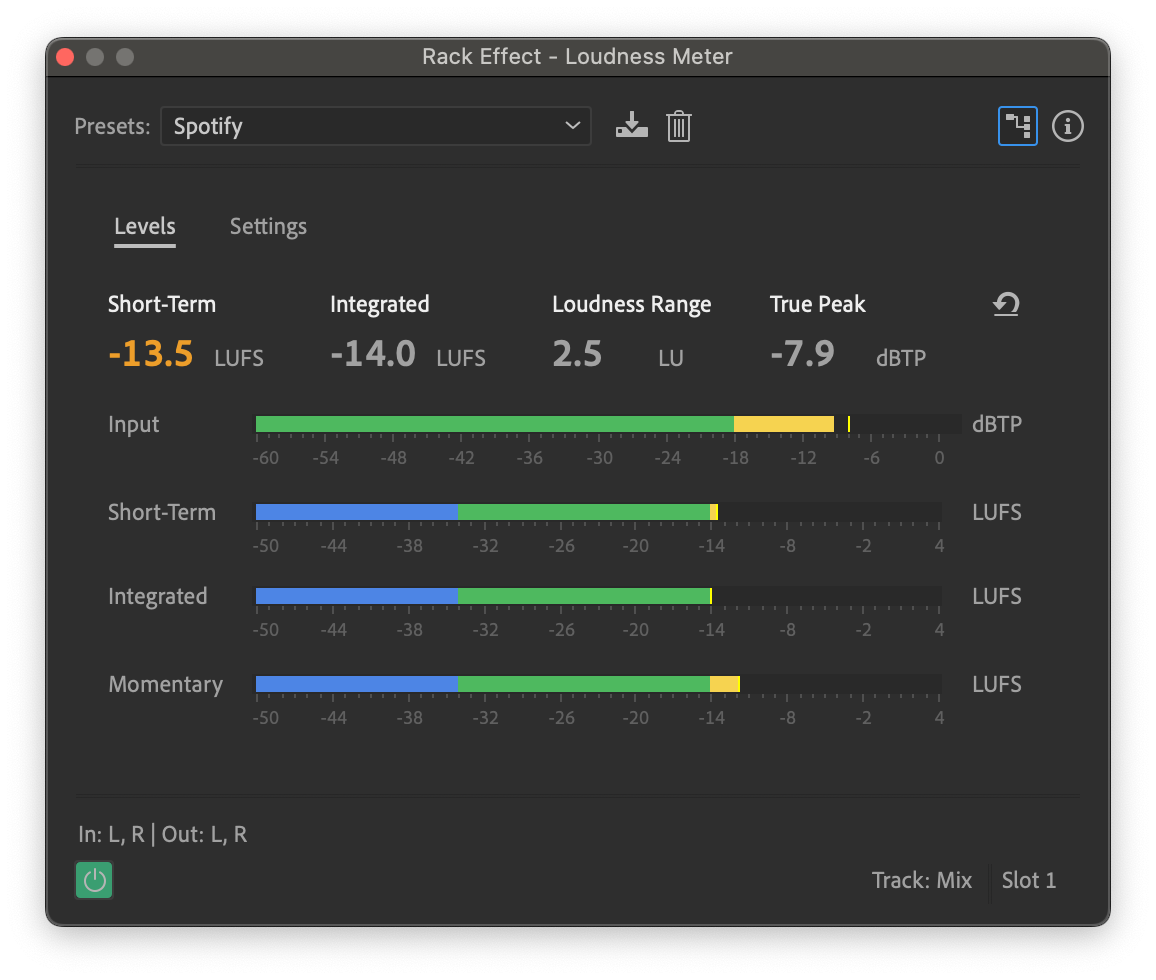Viewport: 1156px width, 980px height.
Task: Select the preset download icon
Action: click(631, 126)
